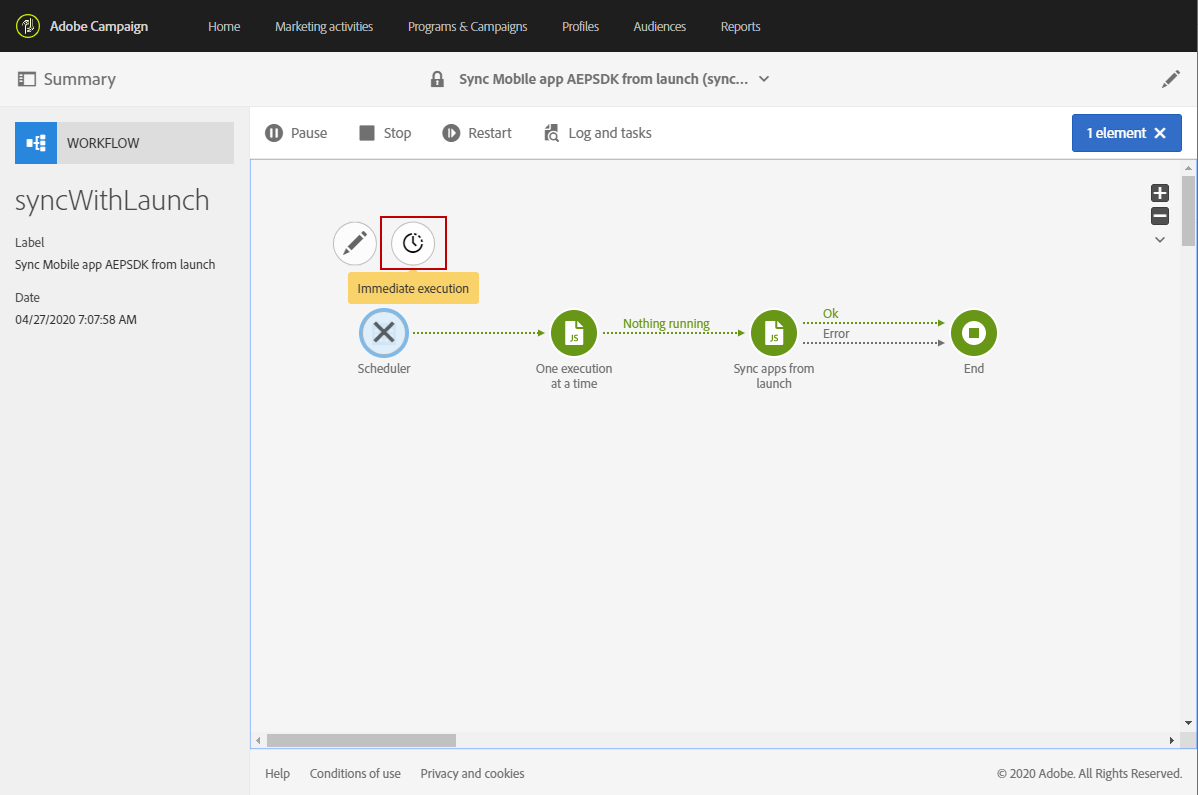Screen dimensions: 1198x795
Task: Click the vertical scrollbar thumb
Action: [1188, 211]
